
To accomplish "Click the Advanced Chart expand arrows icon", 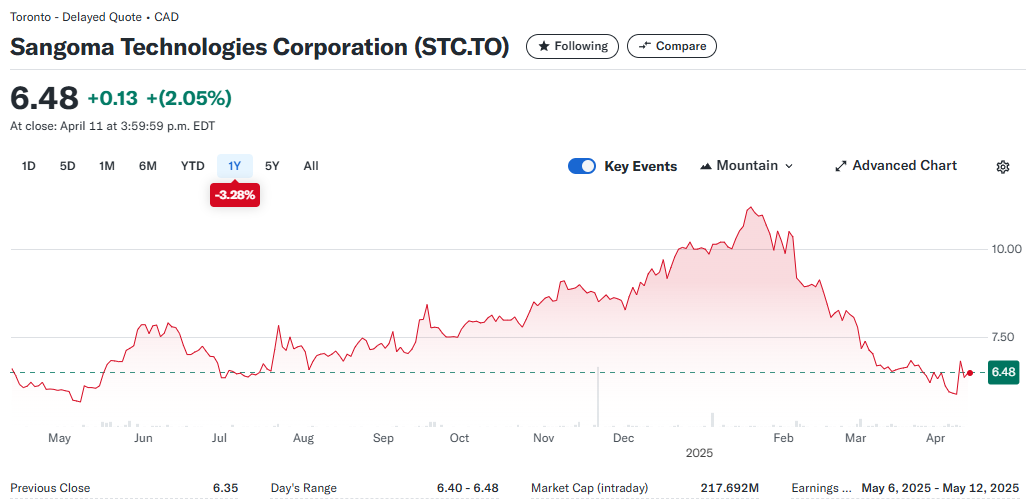I will [x=840, y=166].
